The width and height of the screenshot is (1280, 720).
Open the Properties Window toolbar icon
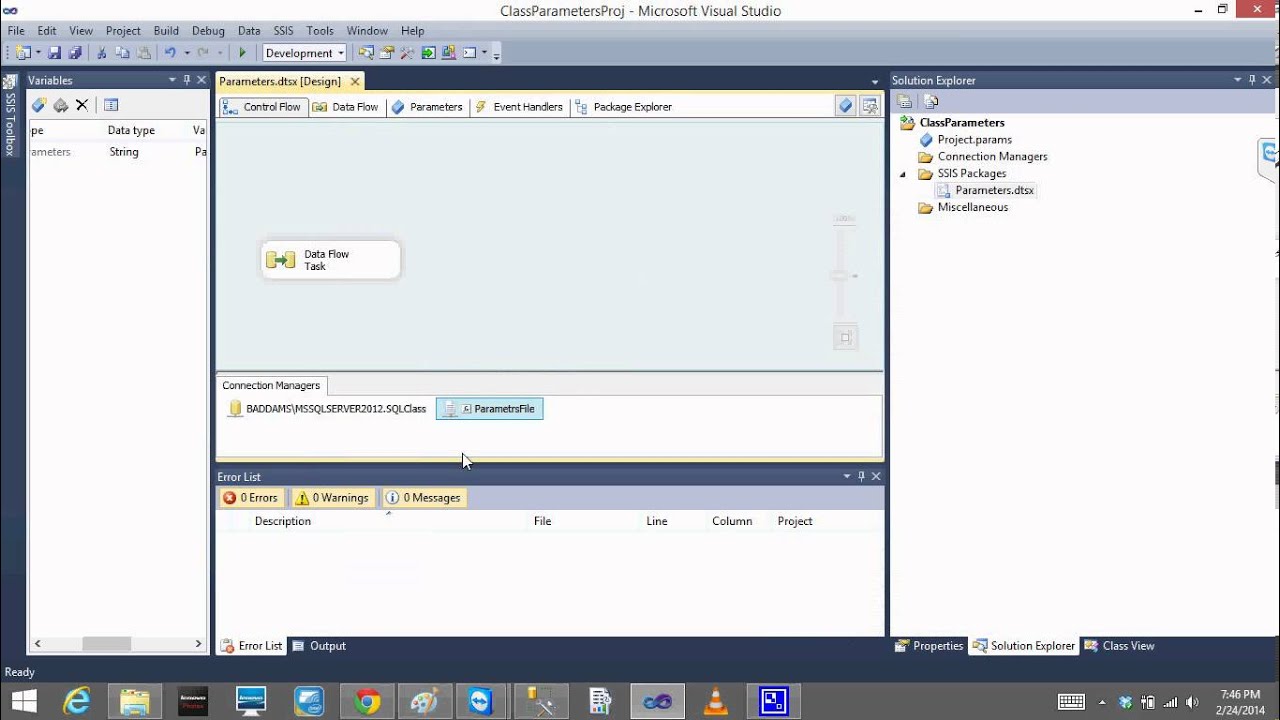(387, 53)
